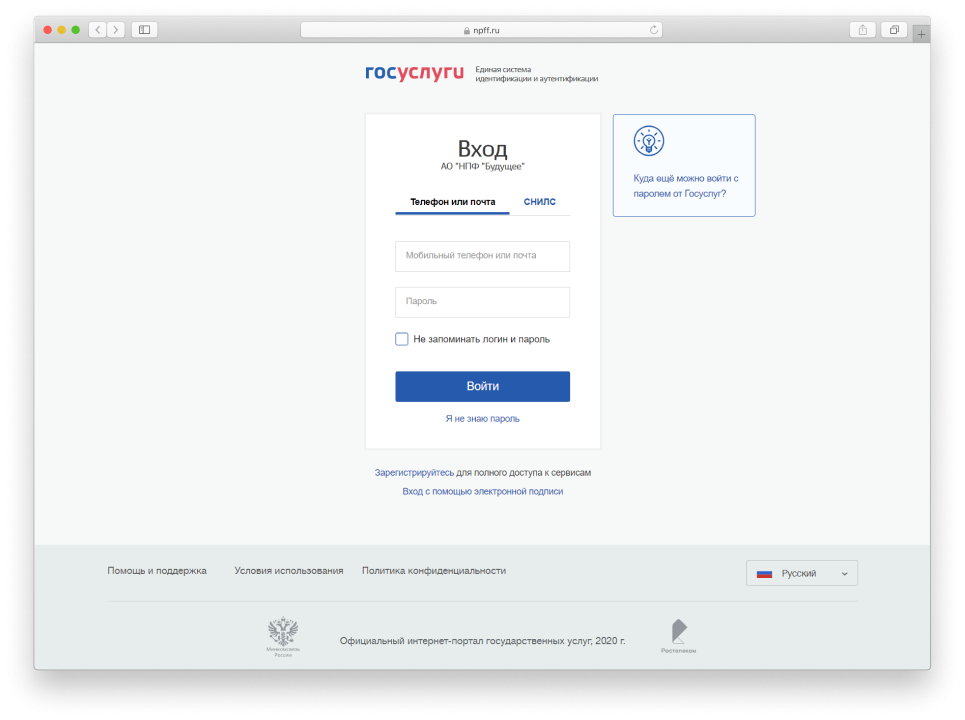Open 'Куда ещё можно войти' hint link
Viewport: 965px width, 720px height.
(686, 186)
